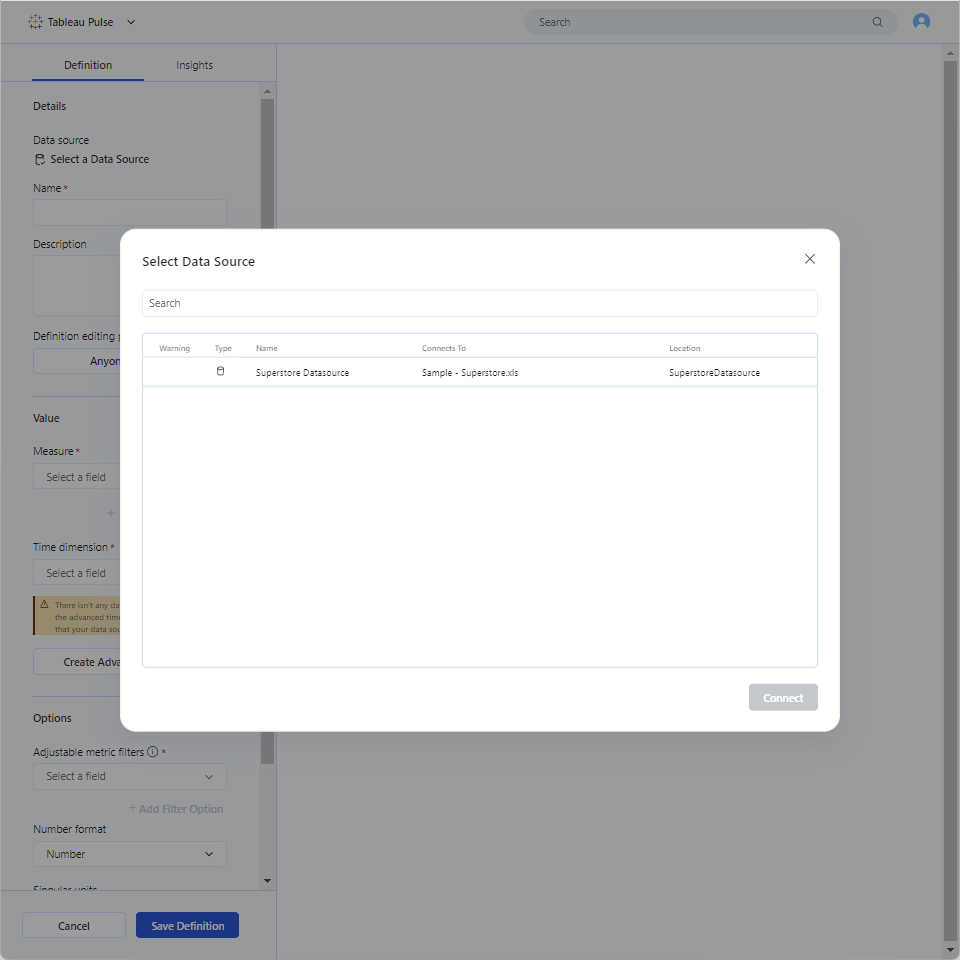Viewport: 960px width, 960px height.
Task: Click the database type icon in Superstore row
Action: 220,372
